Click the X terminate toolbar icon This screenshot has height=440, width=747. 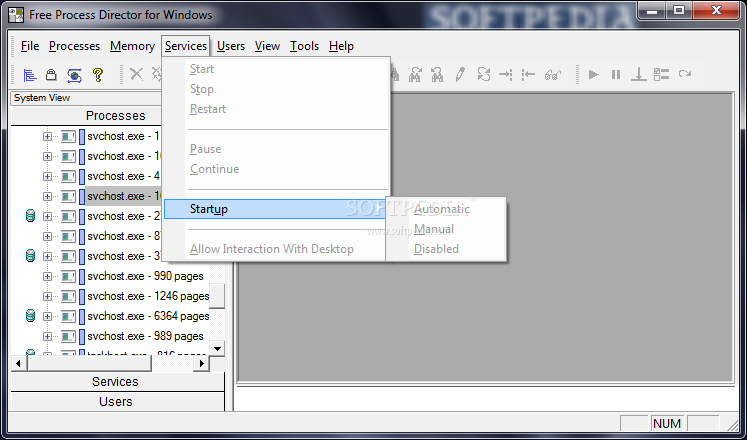click(x=137, y=74)
